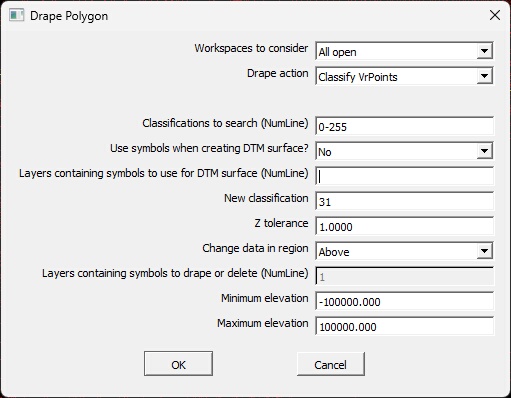The height and width of the screenshot is (398, 511).
Task: Select the Z tolerance input field
Action: point(404,226)
